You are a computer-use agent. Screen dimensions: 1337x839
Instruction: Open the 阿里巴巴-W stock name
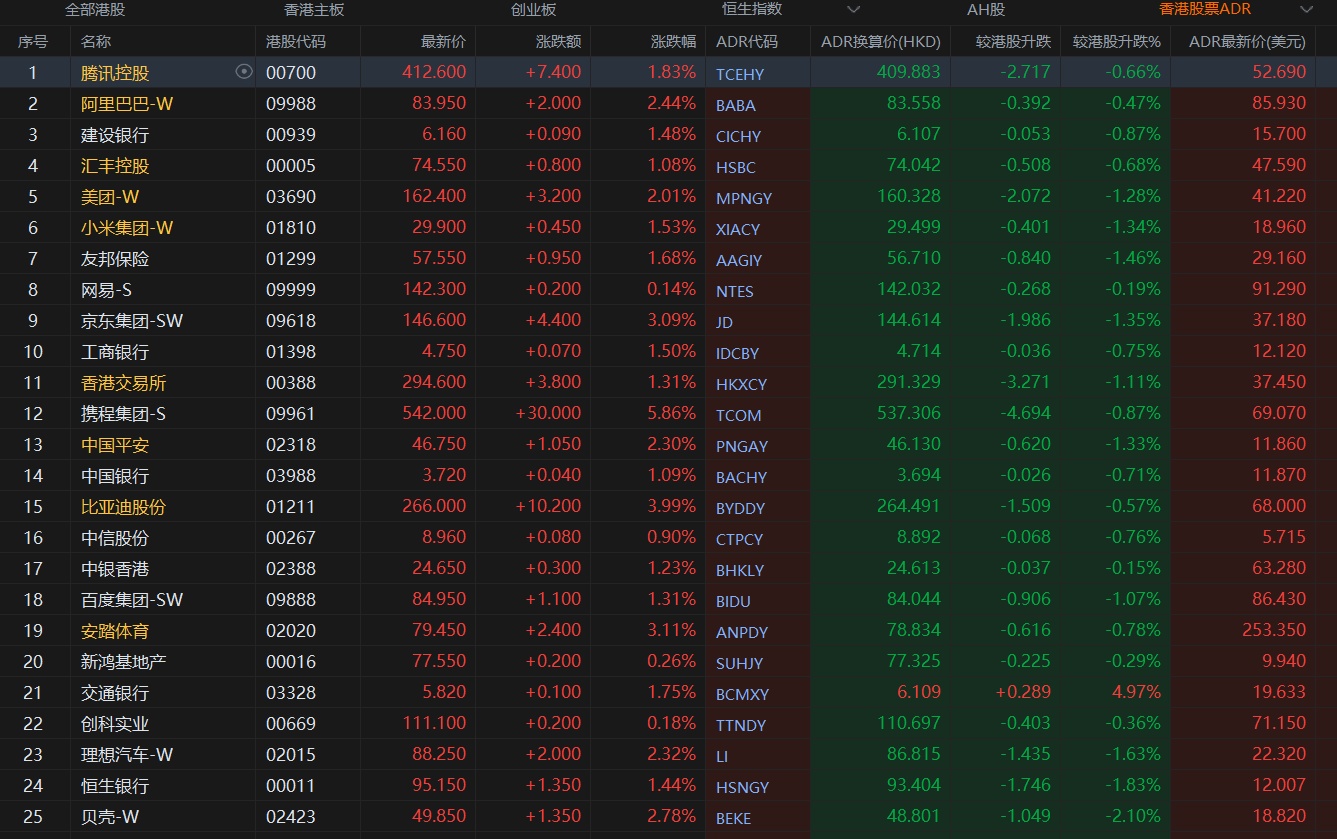click(127, 104)
